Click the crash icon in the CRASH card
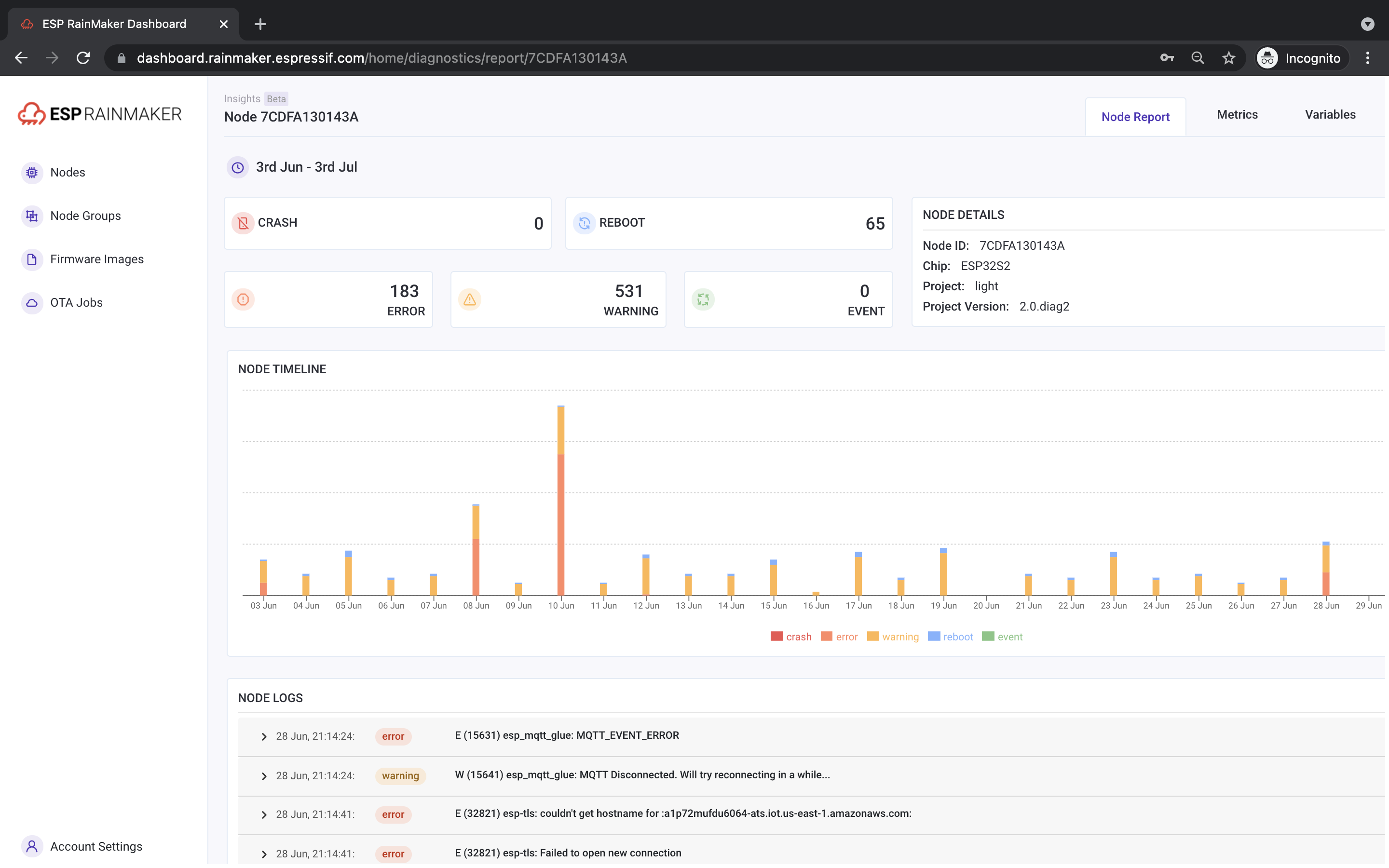Image resolution: width=1389 pixels, height=868 pixels. [x=243, y=223]
